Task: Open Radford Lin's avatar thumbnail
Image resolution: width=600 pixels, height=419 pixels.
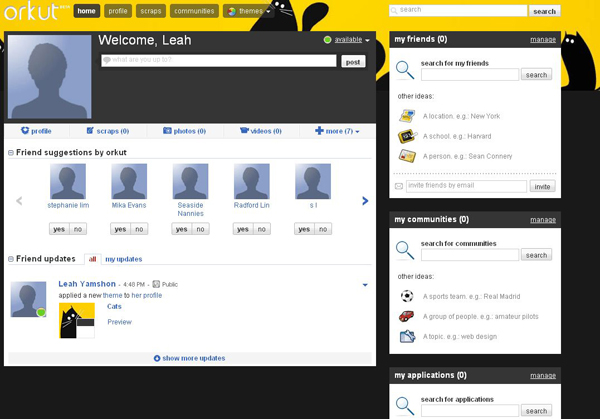Action: [x=252, y=181]
